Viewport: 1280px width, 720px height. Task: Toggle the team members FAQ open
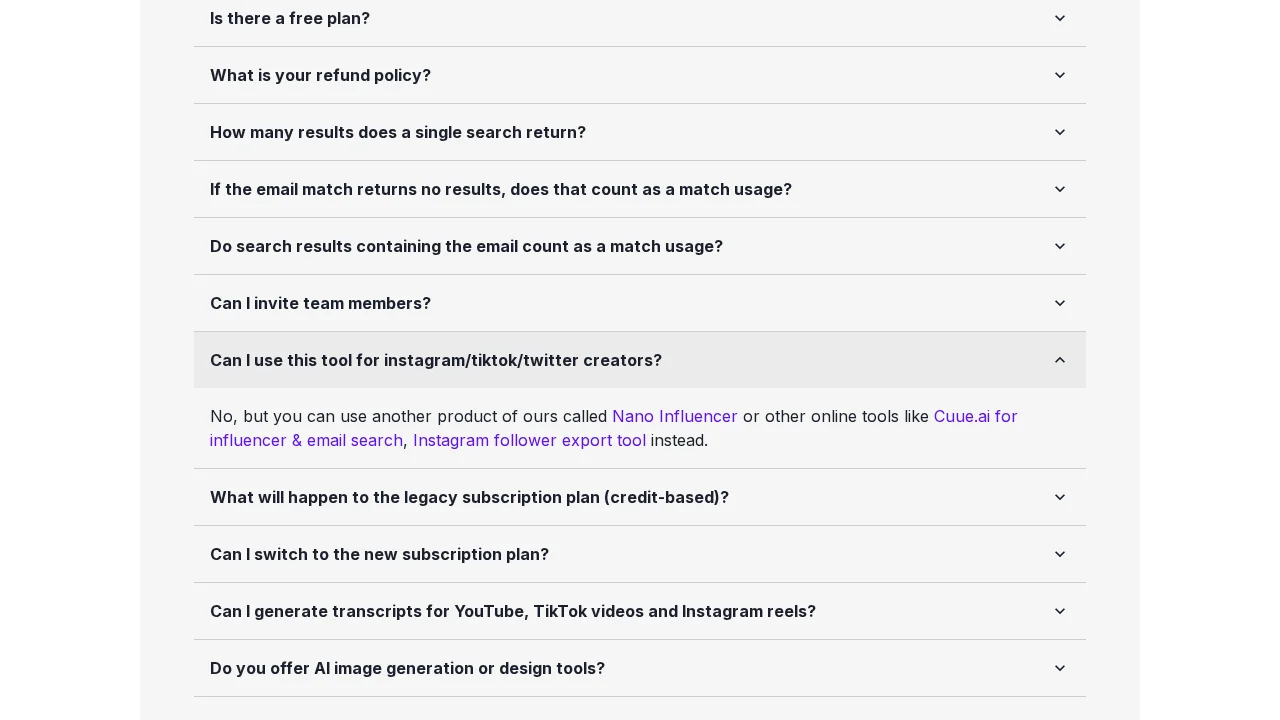(320, 303)
